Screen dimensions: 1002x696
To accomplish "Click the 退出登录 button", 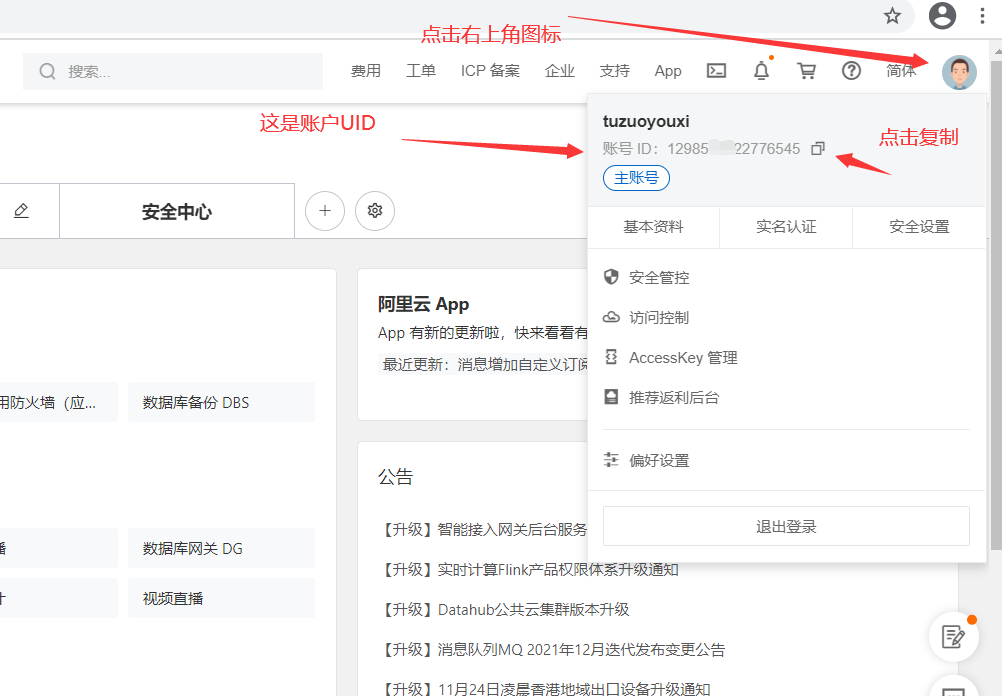I will click(786, 526).
